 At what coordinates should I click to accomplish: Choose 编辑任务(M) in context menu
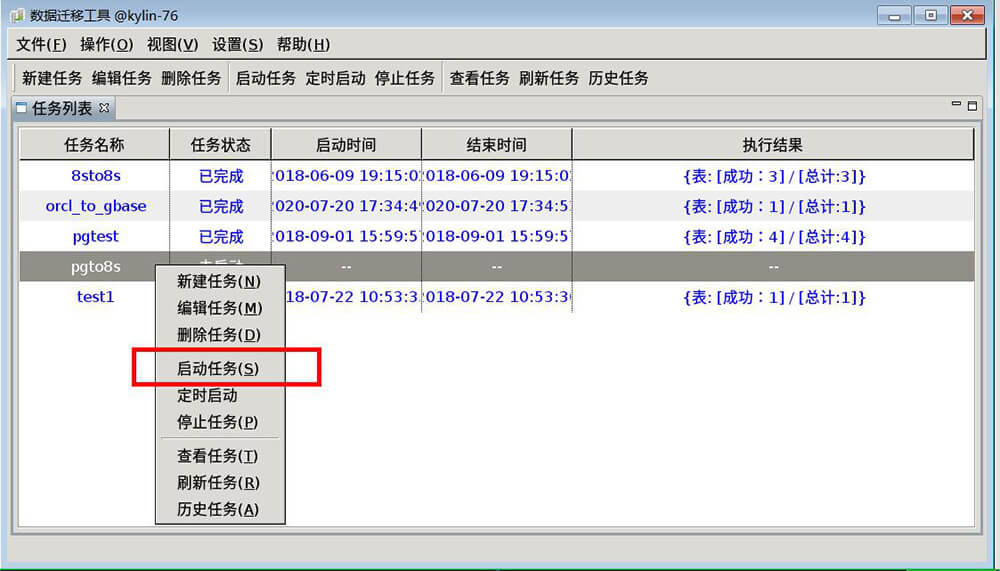point(219,308)
